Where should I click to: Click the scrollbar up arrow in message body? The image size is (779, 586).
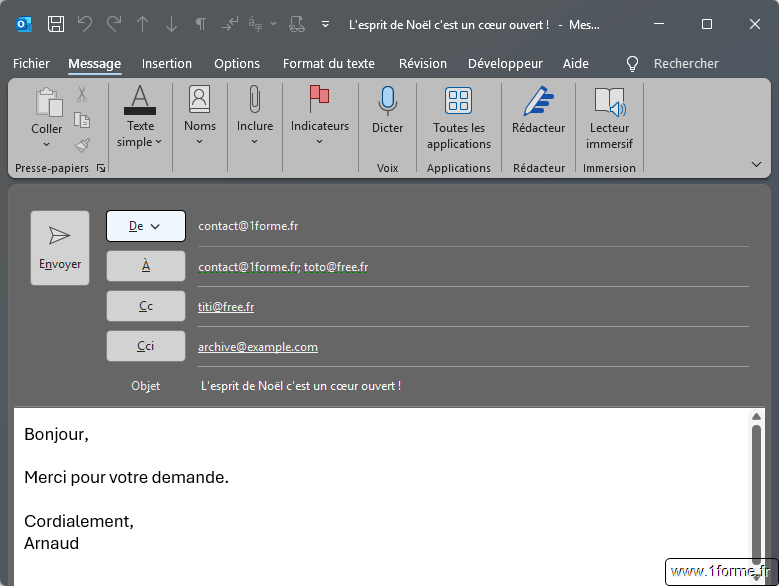756,417
